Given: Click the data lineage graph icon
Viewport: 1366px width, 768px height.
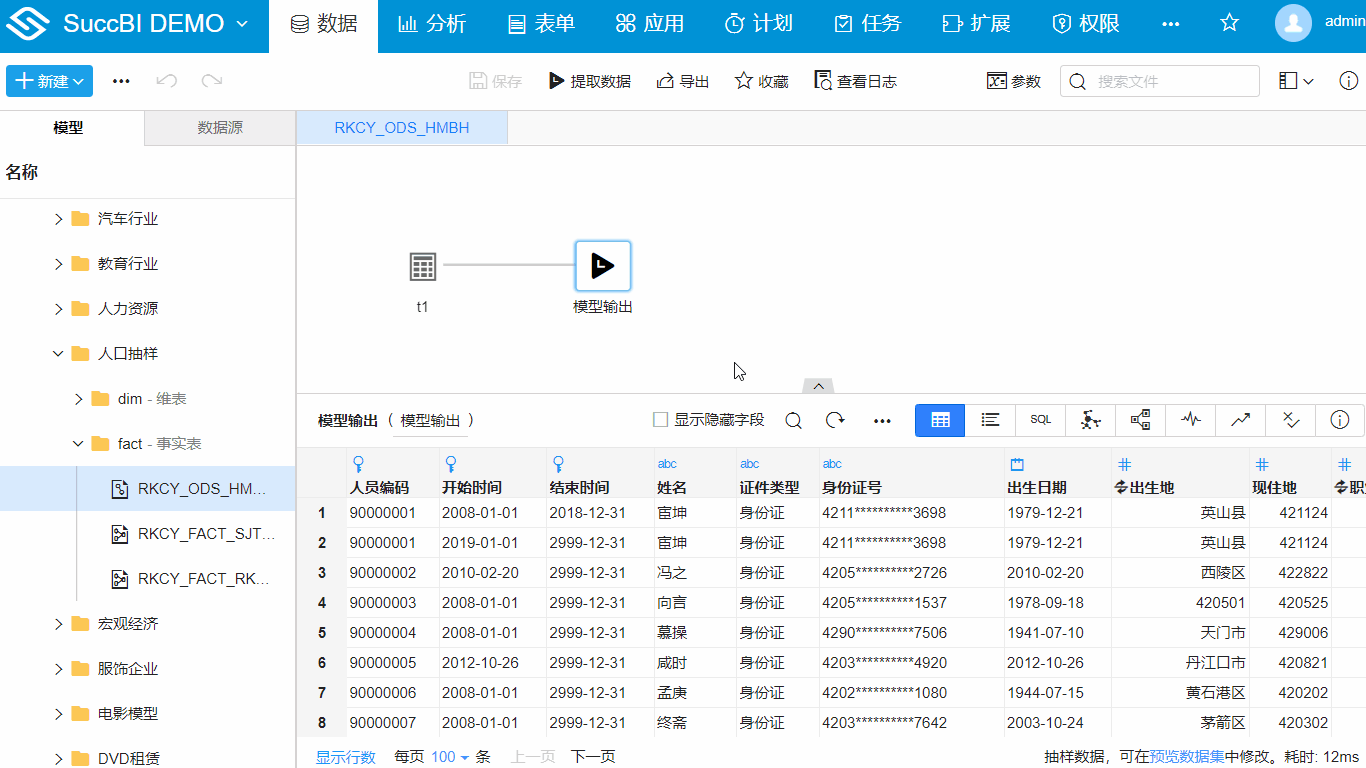Looking at the screenshot, I should (x=1140, y=420).
